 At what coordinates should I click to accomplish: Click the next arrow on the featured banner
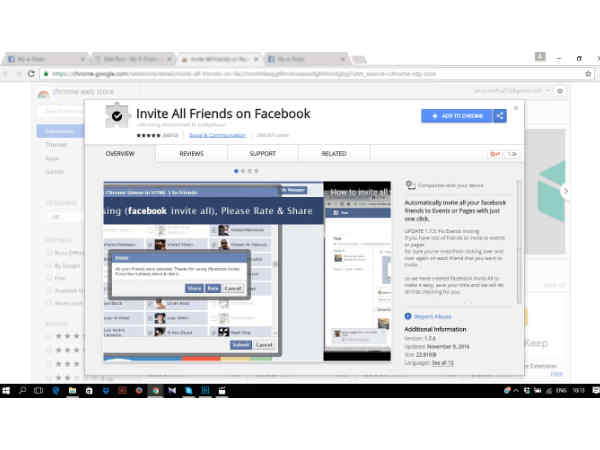(x=566, y=191)
